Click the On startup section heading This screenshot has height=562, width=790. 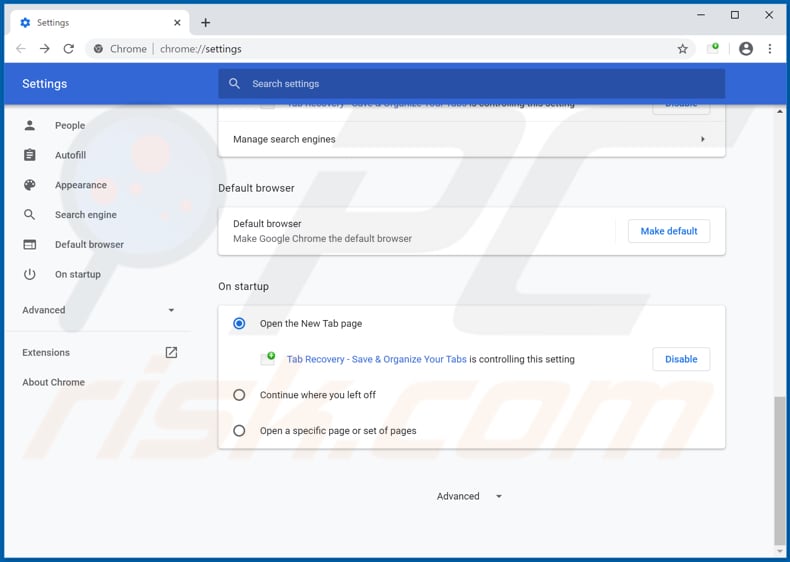click(243, 286)
